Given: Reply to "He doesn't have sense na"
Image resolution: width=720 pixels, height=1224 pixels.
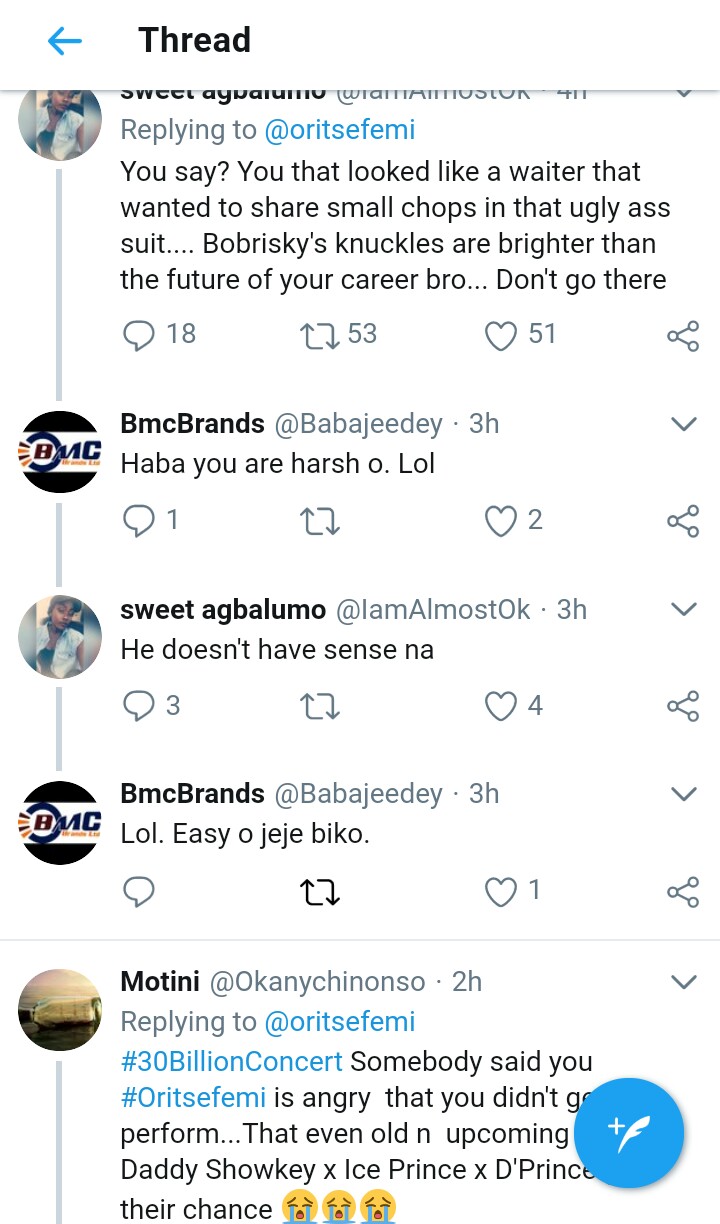Looking at the screenshot, I should click(x=139, y=706).
